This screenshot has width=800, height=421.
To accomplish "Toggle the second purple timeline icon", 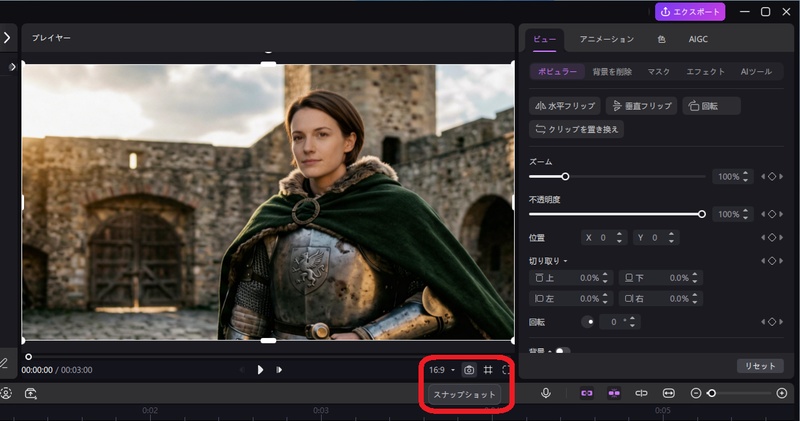I will pos(614,393).
